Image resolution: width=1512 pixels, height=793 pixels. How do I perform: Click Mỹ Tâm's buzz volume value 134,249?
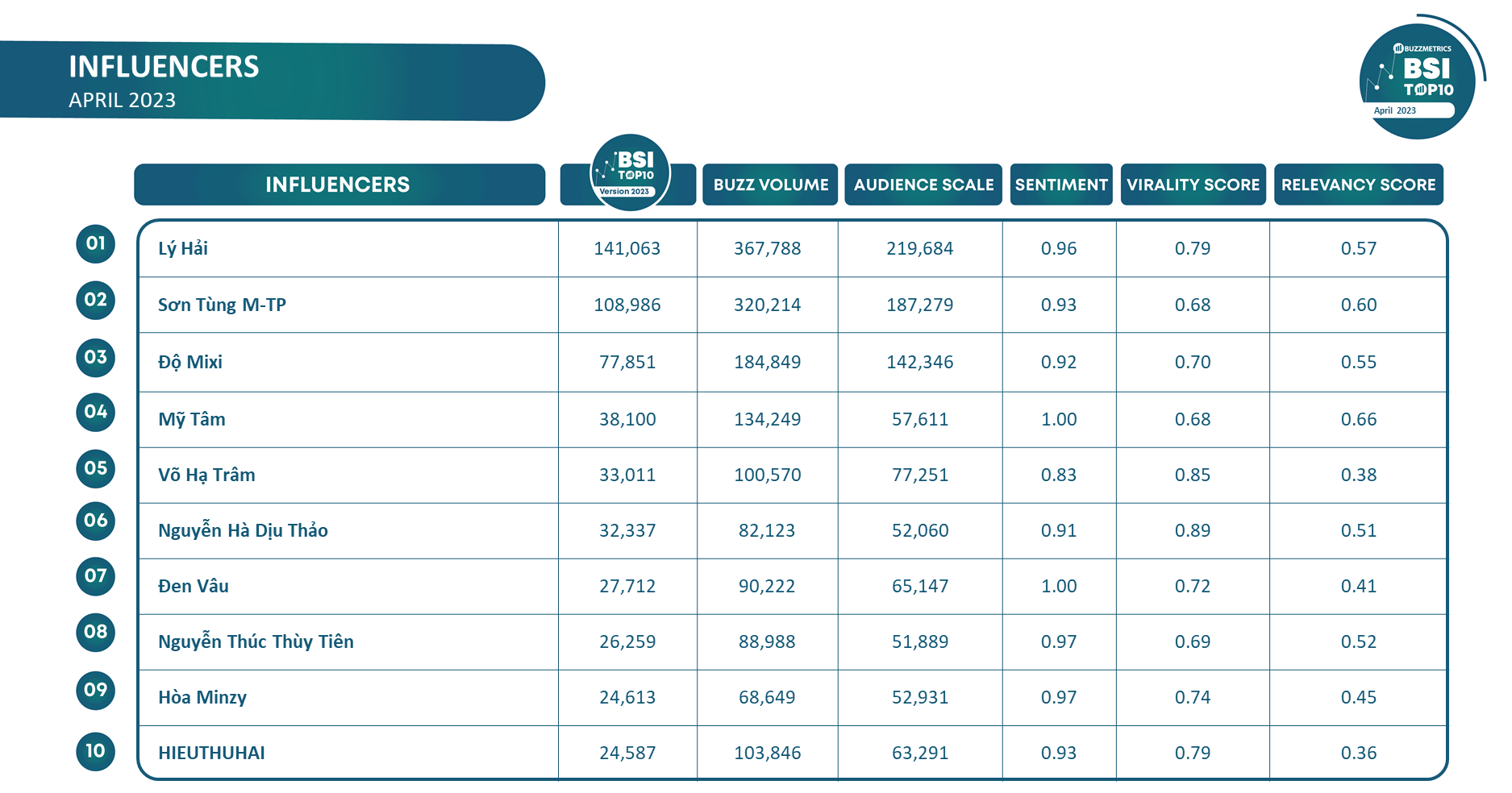pyautogui.click(x=767, y=419)
